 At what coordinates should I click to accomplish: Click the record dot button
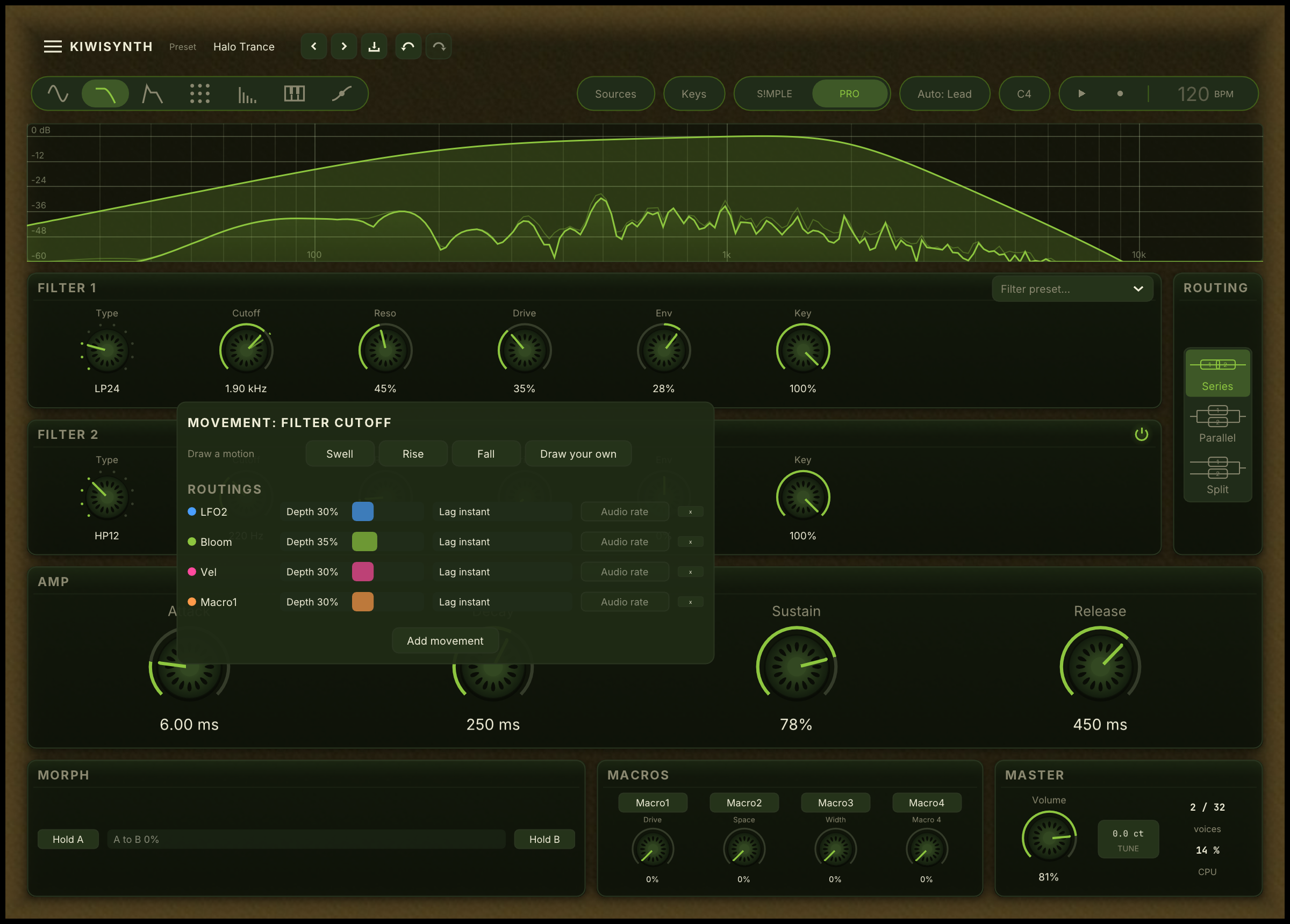pyautogui.click(x=1120, y=94)
